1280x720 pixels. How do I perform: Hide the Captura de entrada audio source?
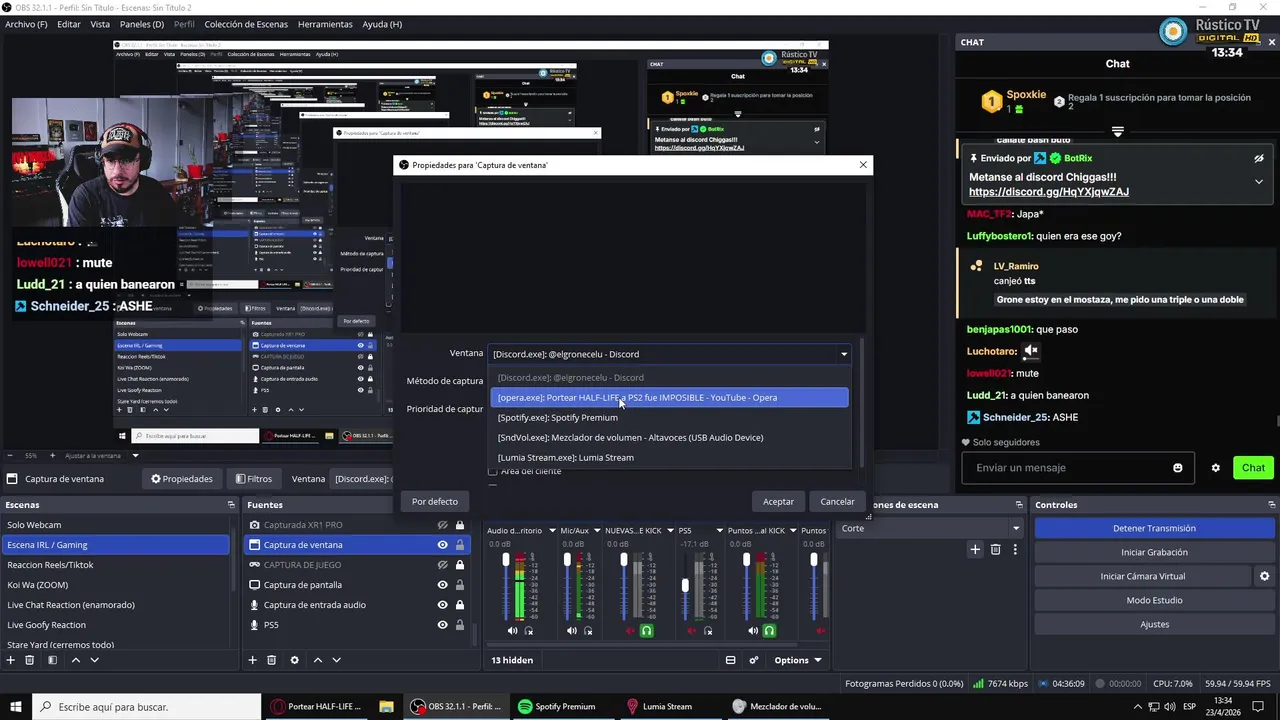click(x=442, y=605)
